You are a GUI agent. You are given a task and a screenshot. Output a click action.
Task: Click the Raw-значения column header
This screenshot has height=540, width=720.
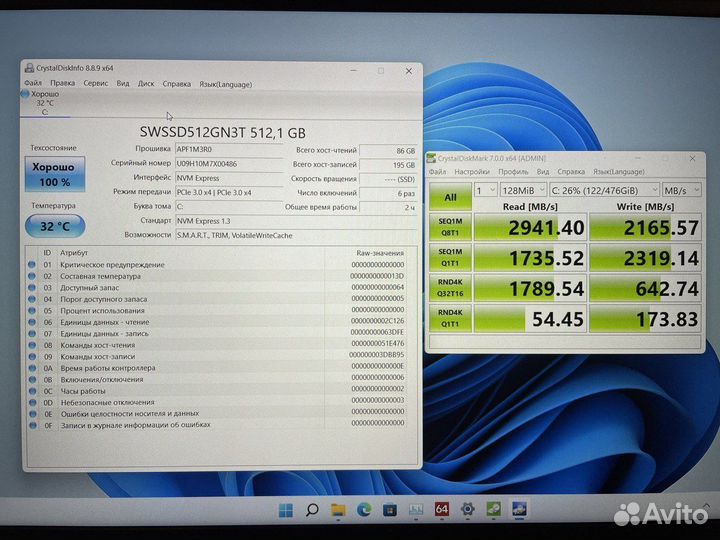(x=380, y=253)
